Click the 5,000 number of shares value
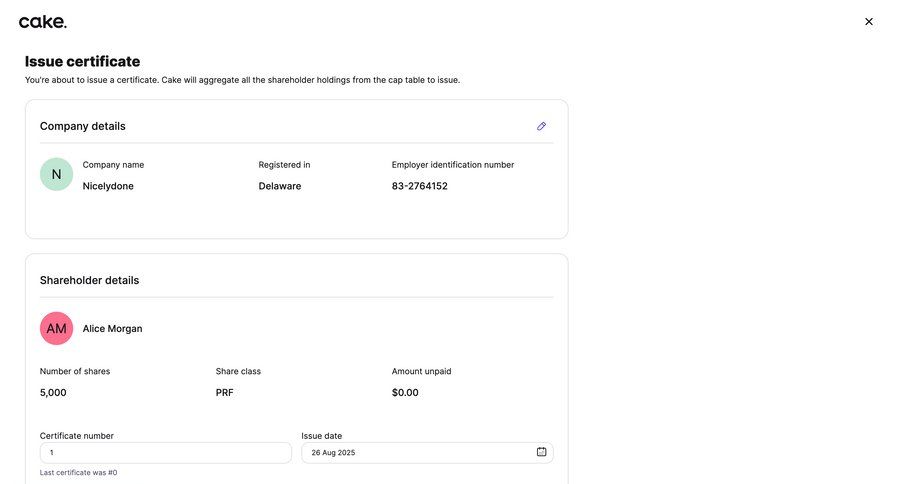The width and height of the screenshot is (900, 484). (x=53, y=393)
